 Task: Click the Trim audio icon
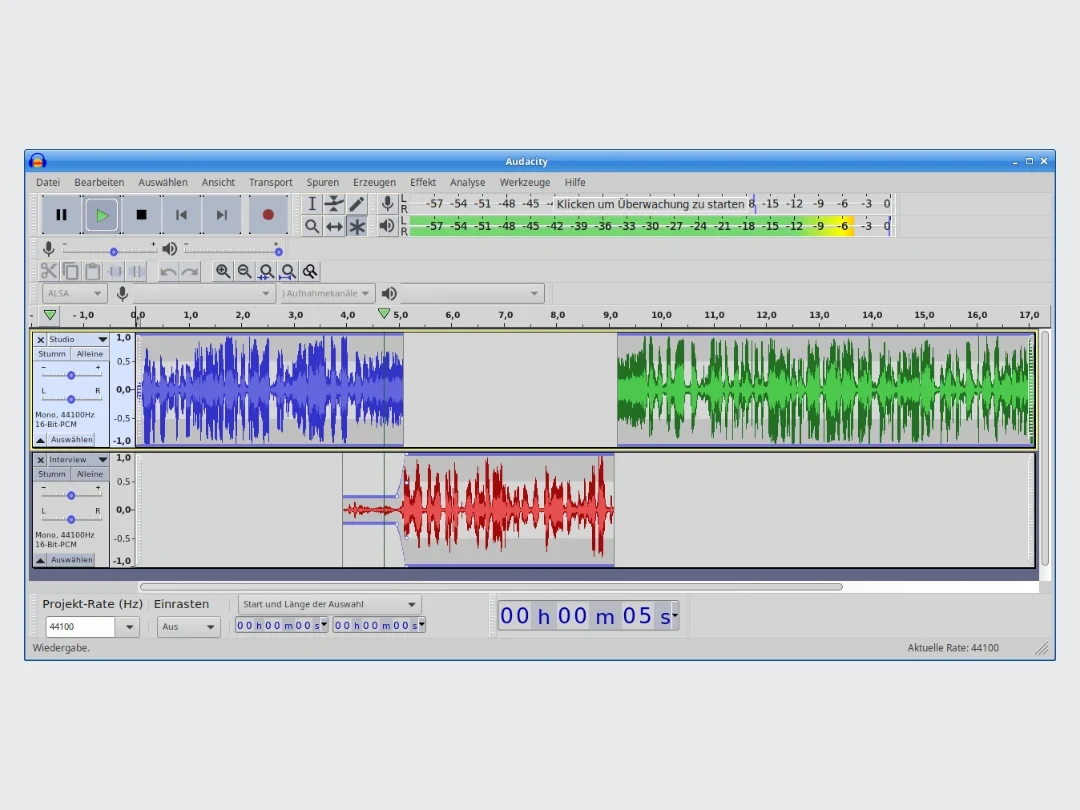pyautogui.click(x=115, y=271)
